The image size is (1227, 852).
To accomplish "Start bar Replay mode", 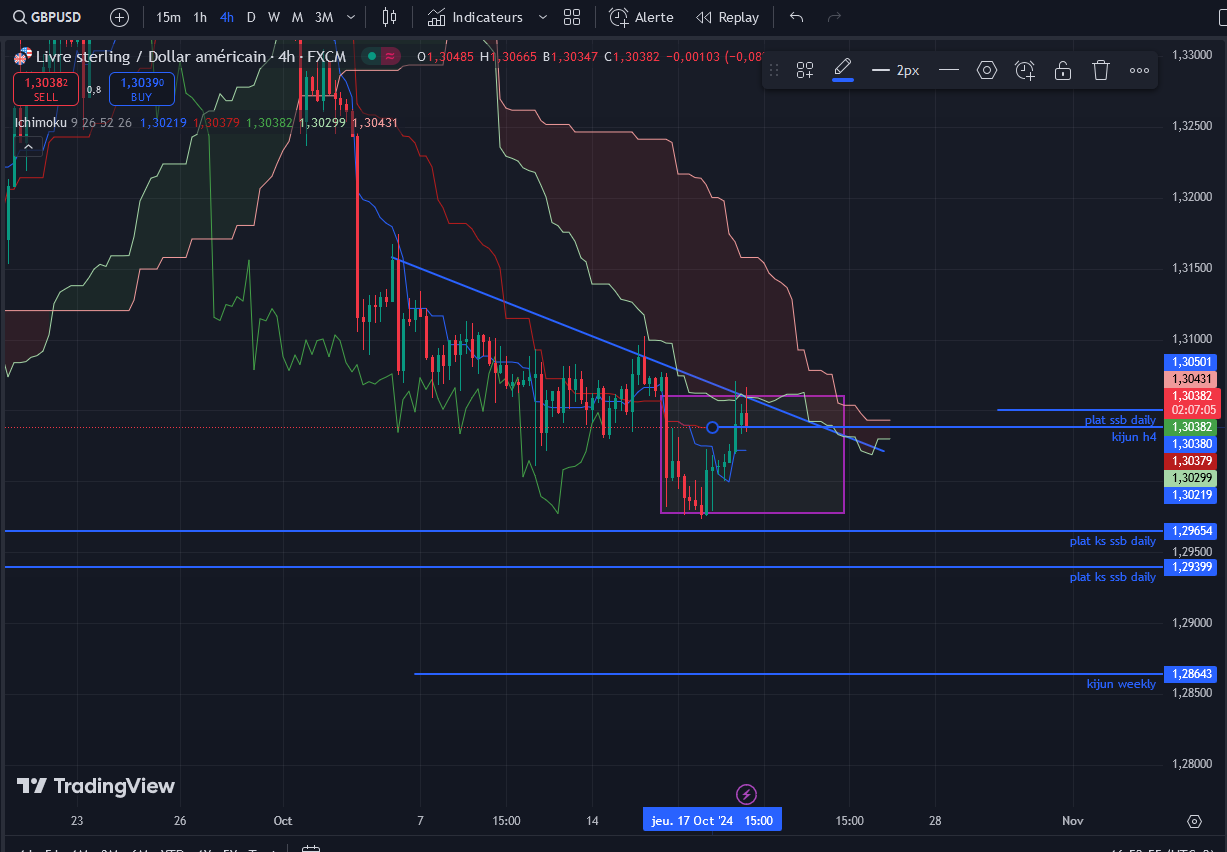I will (728, 17).
